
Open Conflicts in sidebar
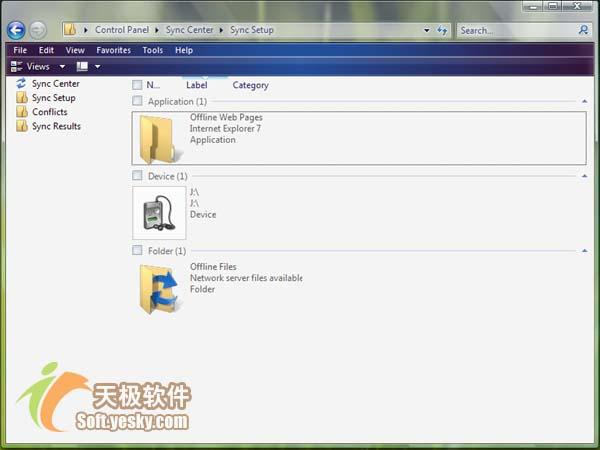coord(50,112)
